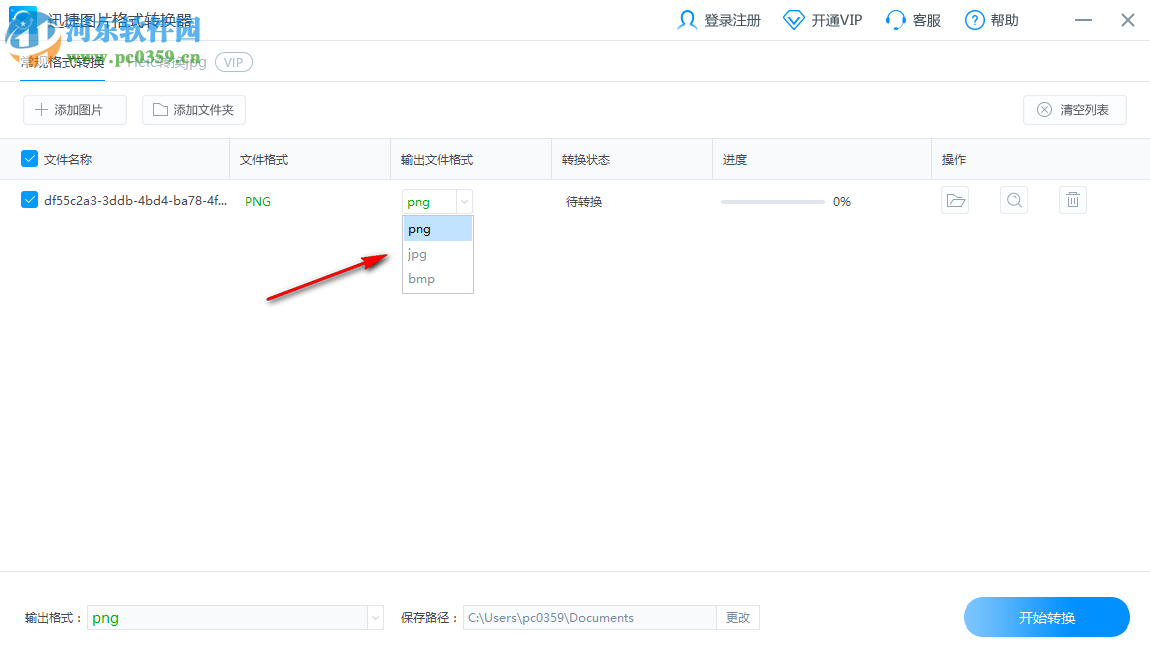Click the VIP diamond icon in the header
This screenshot has height=650, width=1150.
[x=793, y=19]
